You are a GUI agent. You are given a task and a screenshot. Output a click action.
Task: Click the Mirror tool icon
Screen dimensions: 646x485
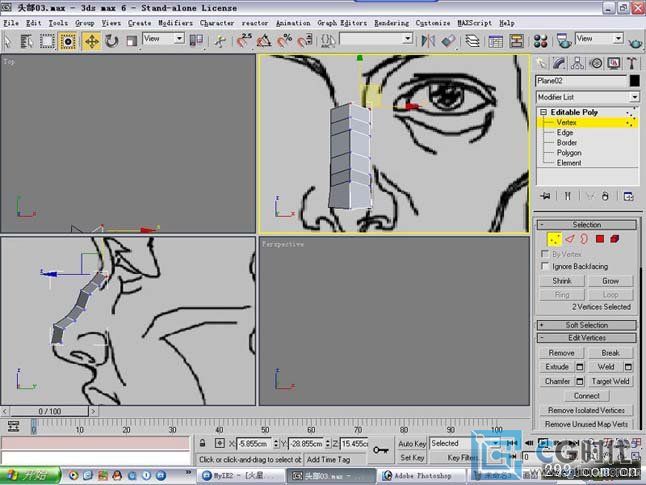click(428, 41)
